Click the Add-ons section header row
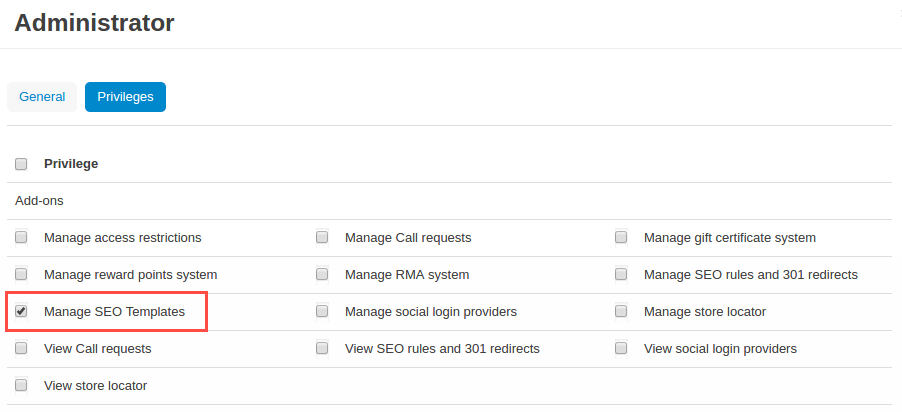 point(37,201)
